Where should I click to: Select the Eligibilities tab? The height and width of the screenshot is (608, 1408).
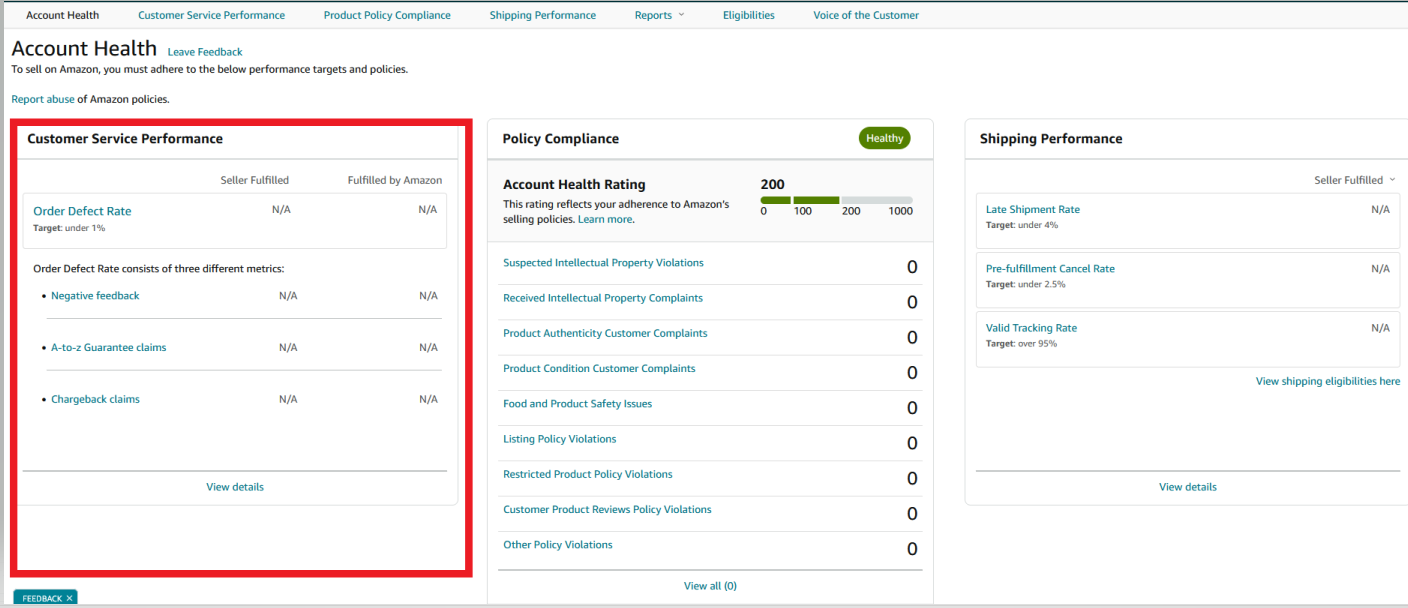click(x=748, y=15)
